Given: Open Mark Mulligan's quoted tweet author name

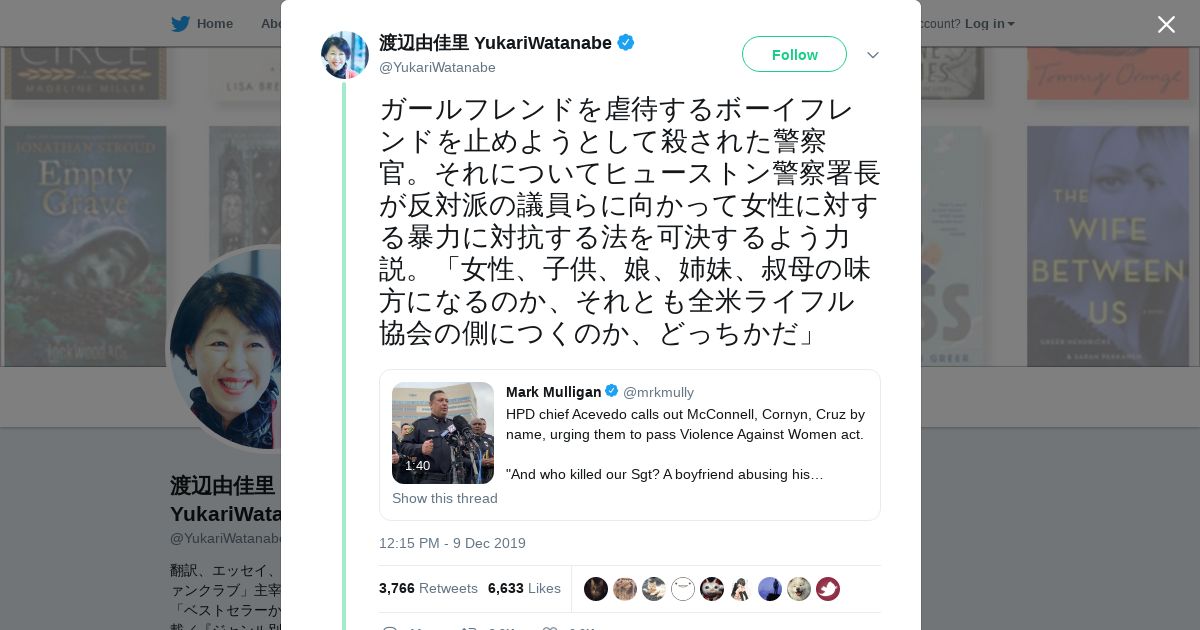Looking at the screenshot, I should 553,391.
